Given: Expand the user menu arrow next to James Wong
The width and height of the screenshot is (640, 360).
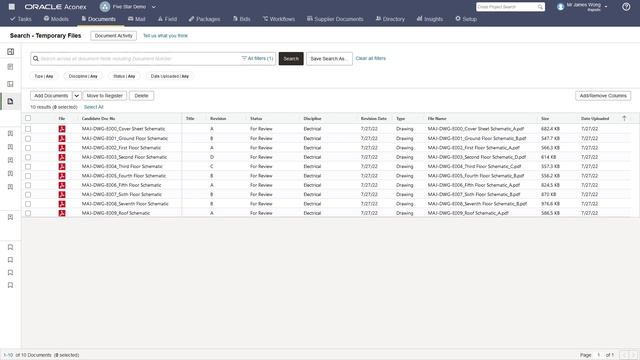Looking at the screenshot, I should click(x=606, y=7).
